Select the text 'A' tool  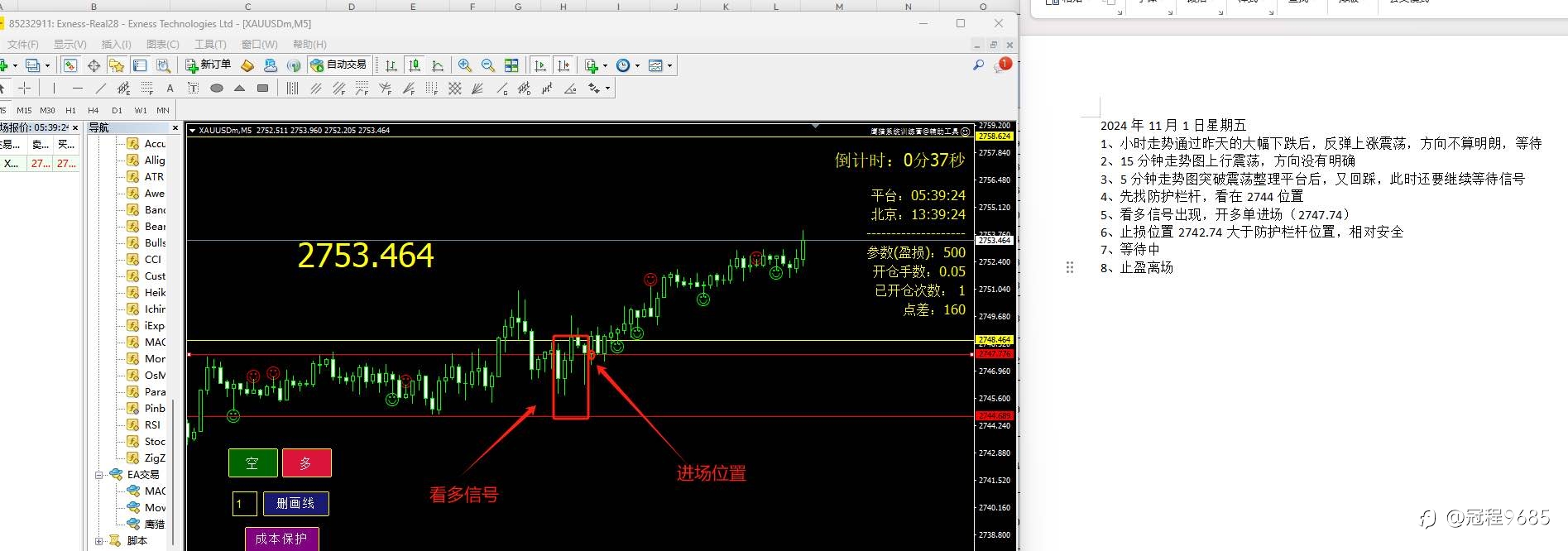170,89
